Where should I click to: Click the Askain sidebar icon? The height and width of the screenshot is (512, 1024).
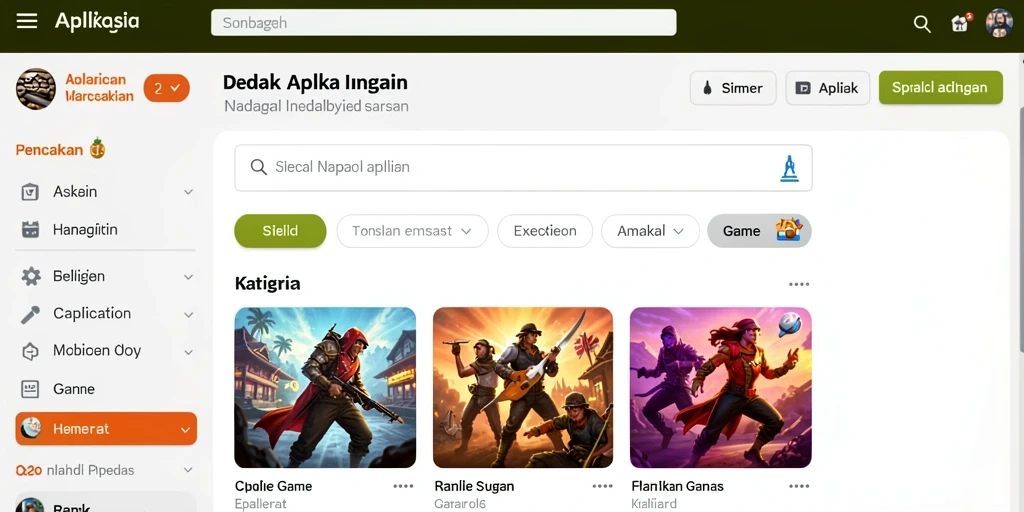(31, 192)
